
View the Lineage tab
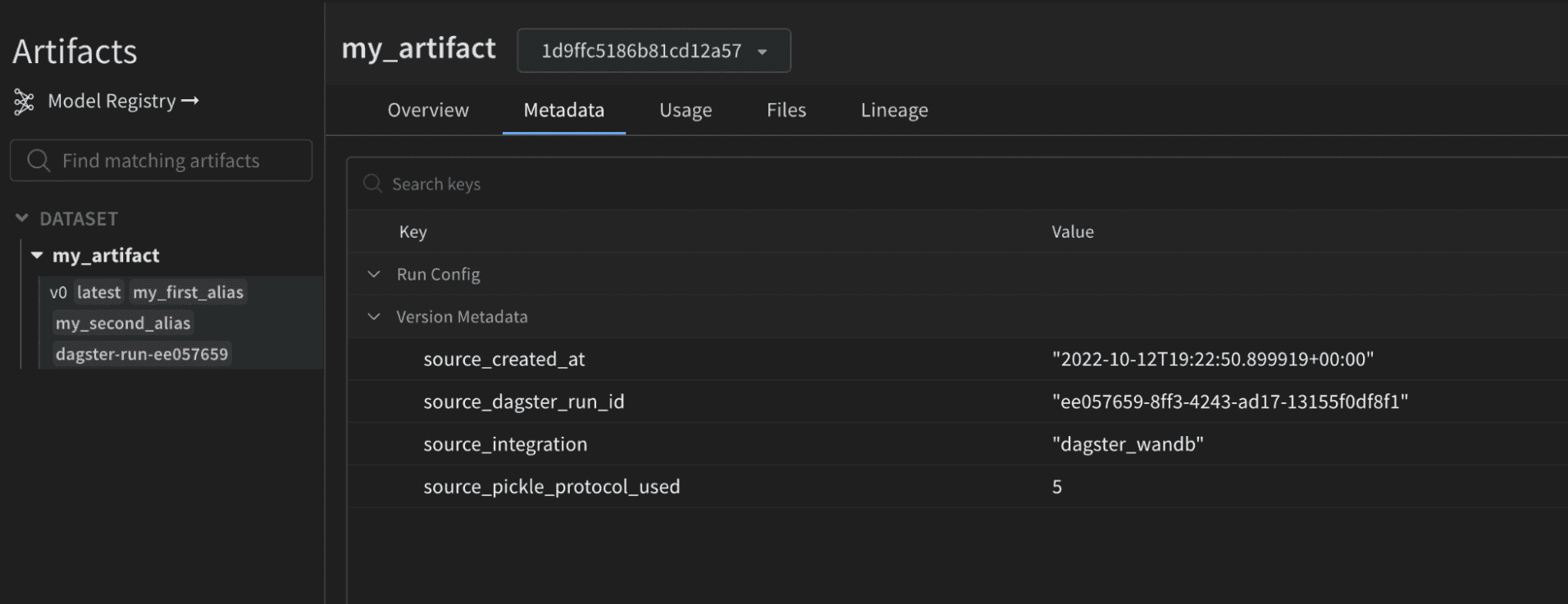point(894,110)
